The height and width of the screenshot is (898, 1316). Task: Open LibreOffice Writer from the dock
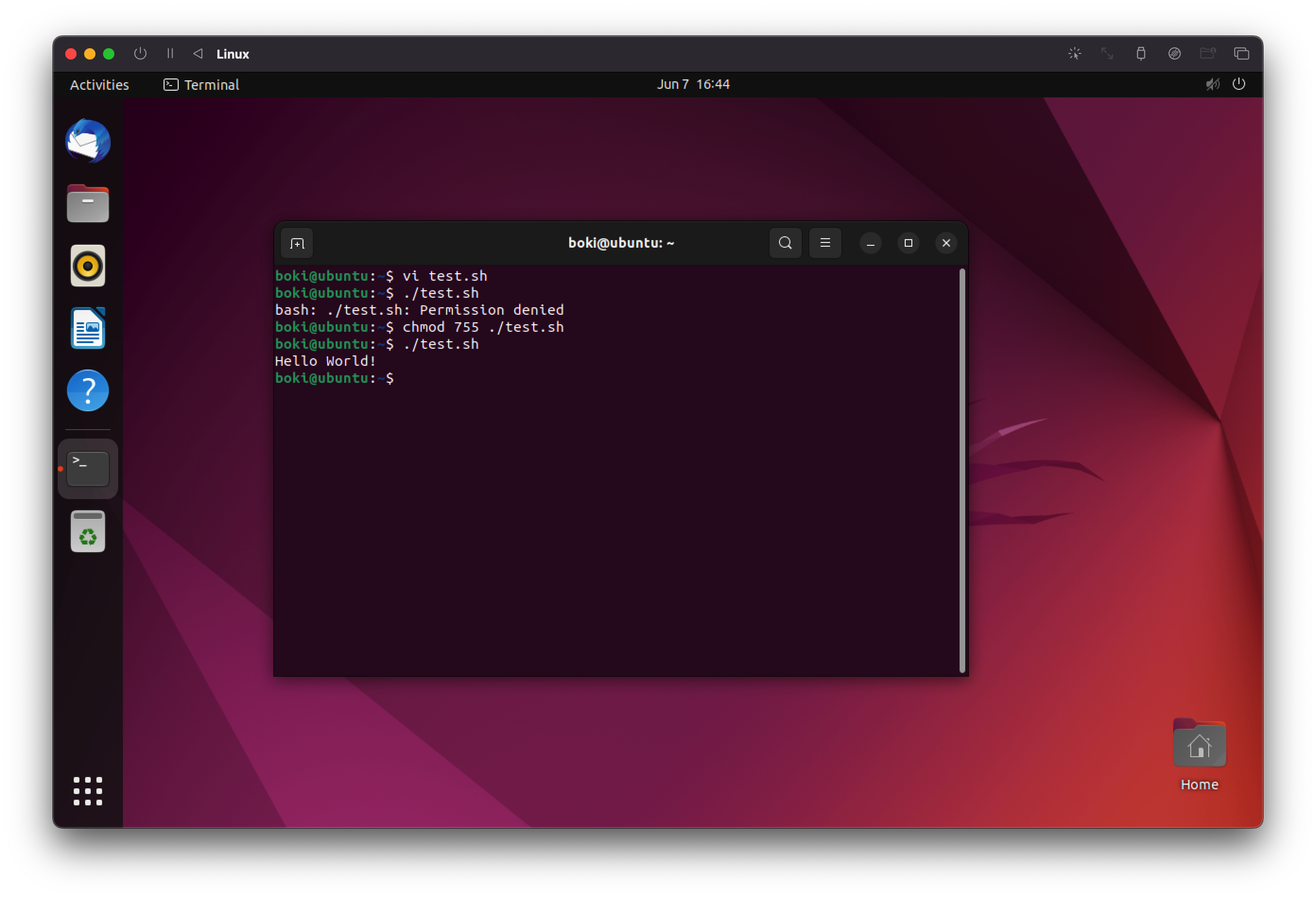click(x=88, y=328)
